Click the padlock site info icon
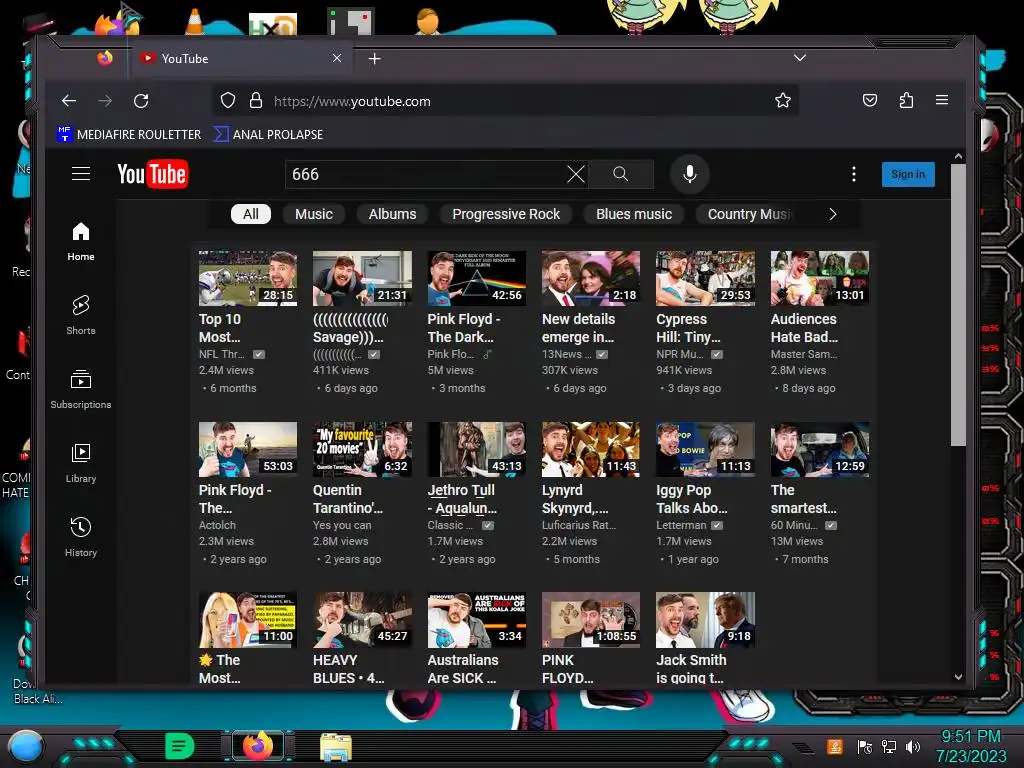 (256, 101)
